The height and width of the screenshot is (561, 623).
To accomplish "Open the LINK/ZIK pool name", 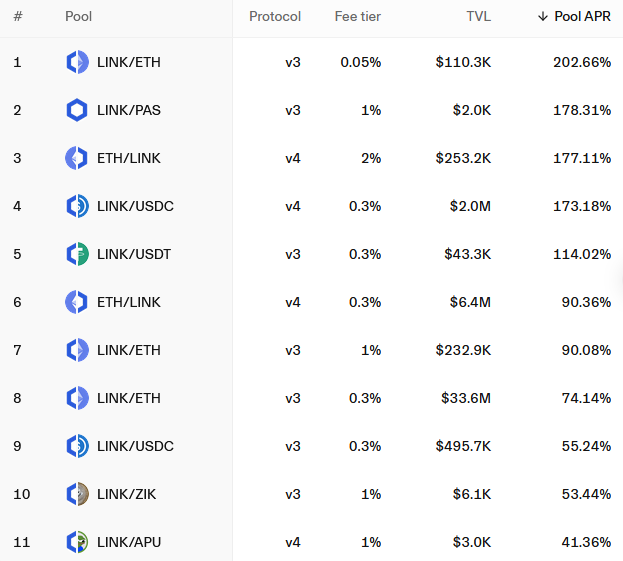I will click(126, 494).
